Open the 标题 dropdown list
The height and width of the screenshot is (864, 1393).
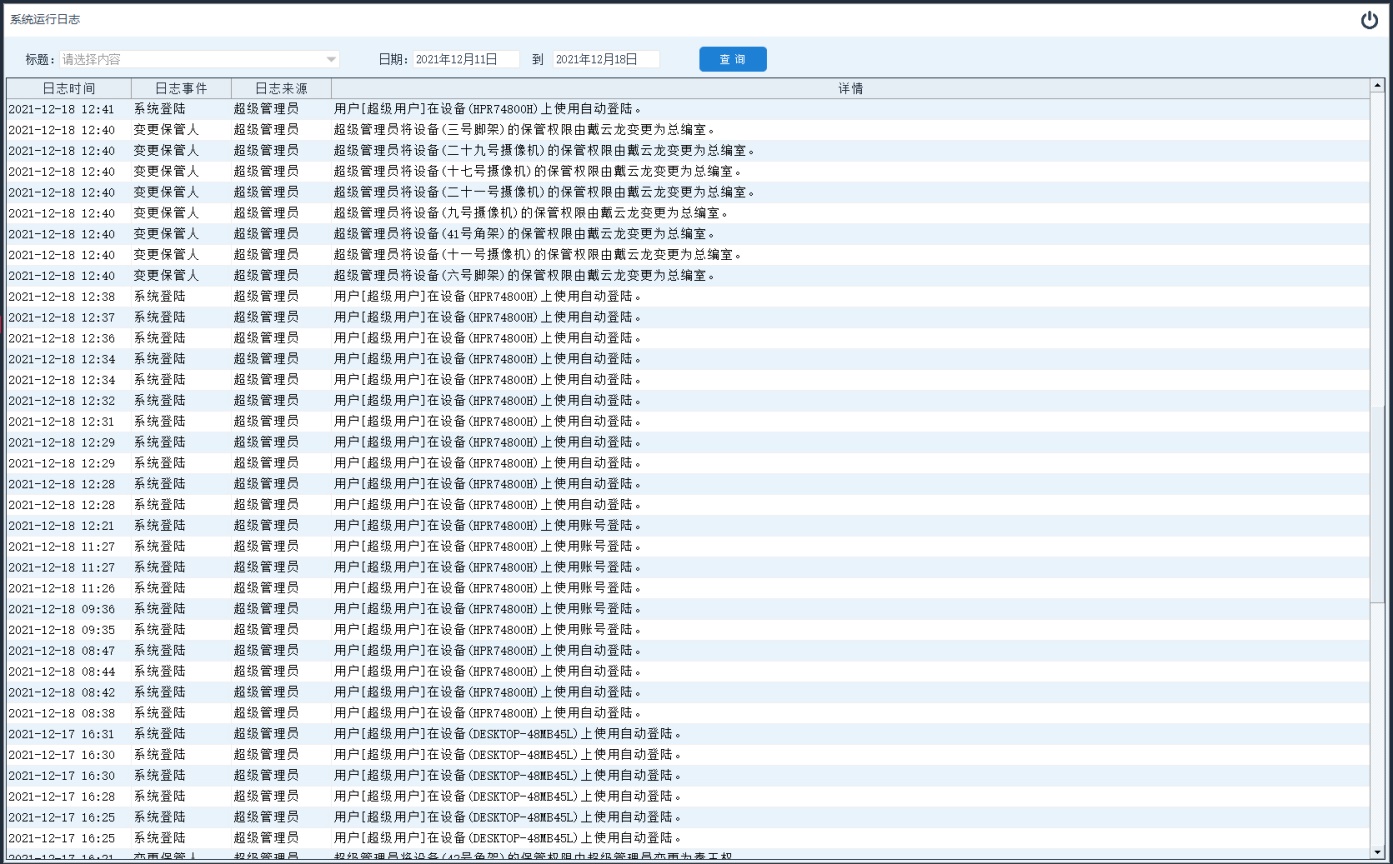coord(331,60)
